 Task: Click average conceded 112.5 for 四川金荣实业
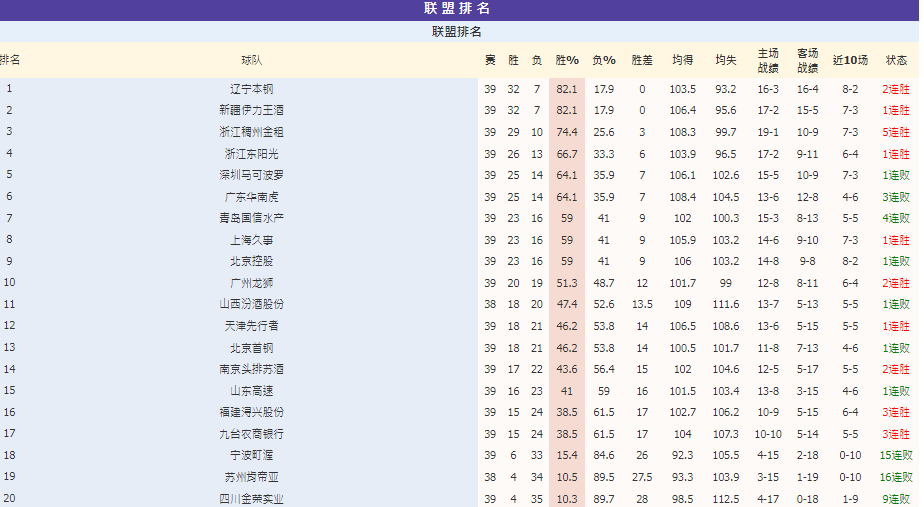click(725, 499)
